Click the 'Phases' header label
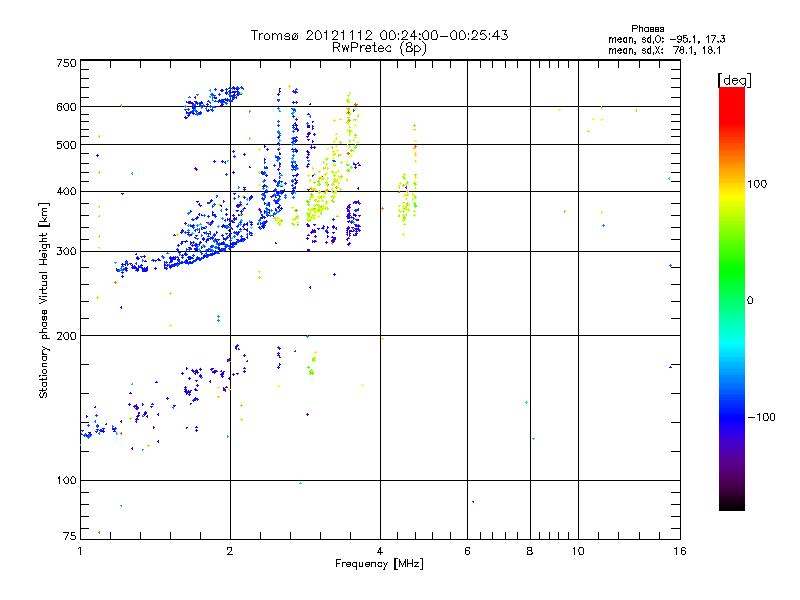Screen dimensions: 800x600 click(647, 29)
